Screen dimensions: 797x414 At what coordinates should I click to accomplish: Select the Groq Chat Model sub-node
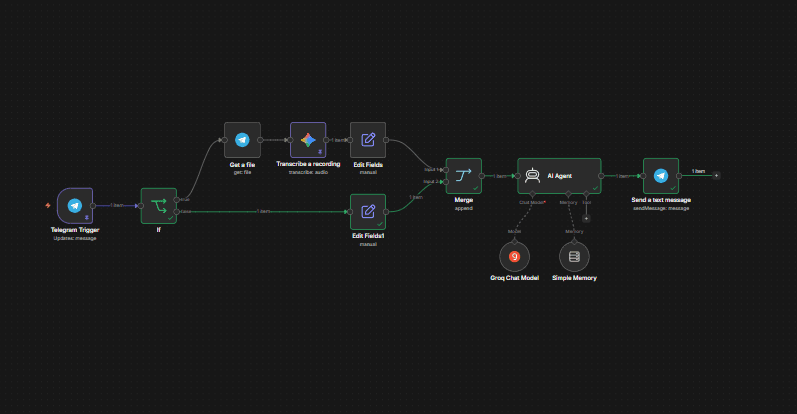point(514,257)
